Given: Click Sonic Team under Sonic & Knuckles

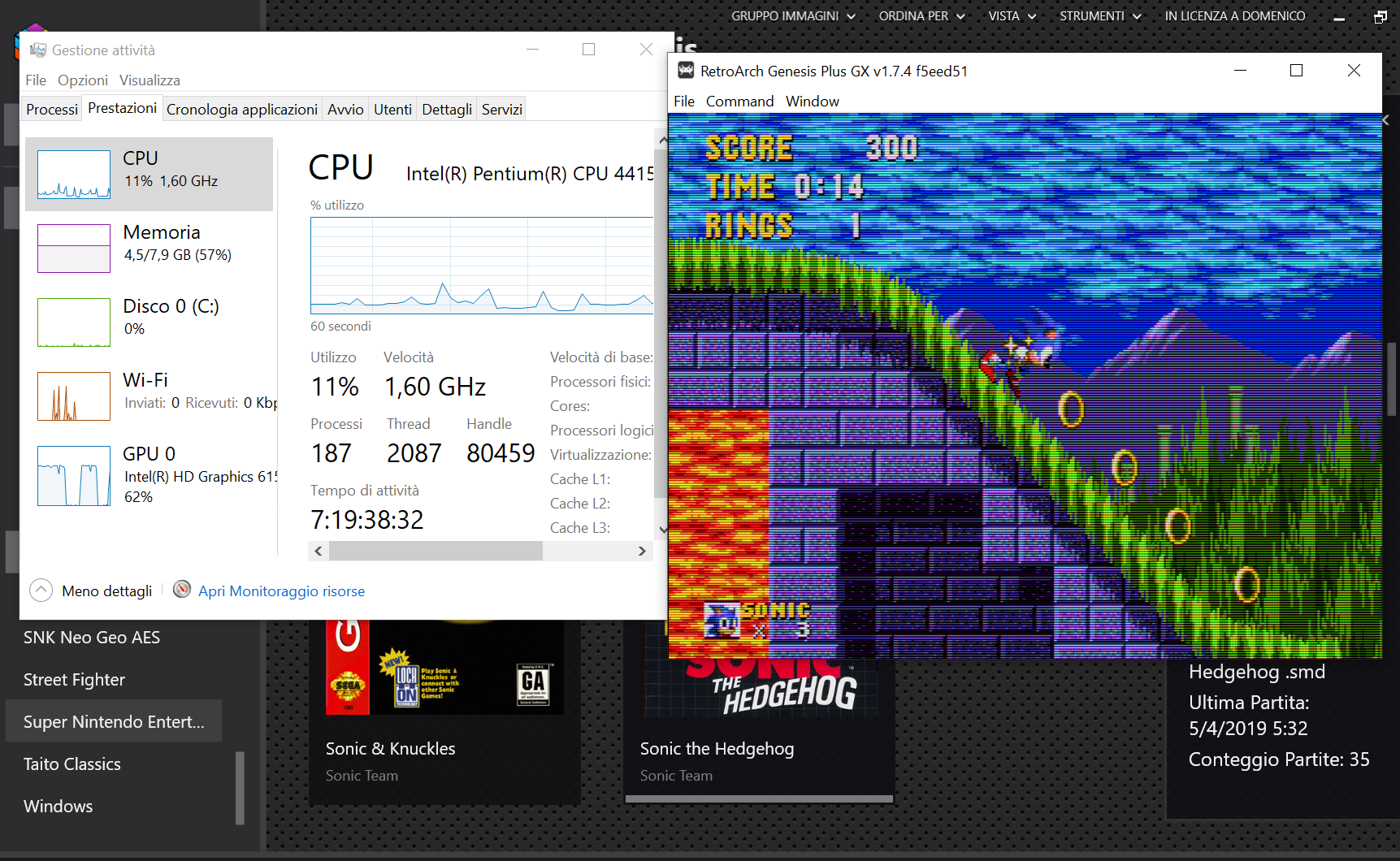Looking at the screenshot, I should point(362,776).
